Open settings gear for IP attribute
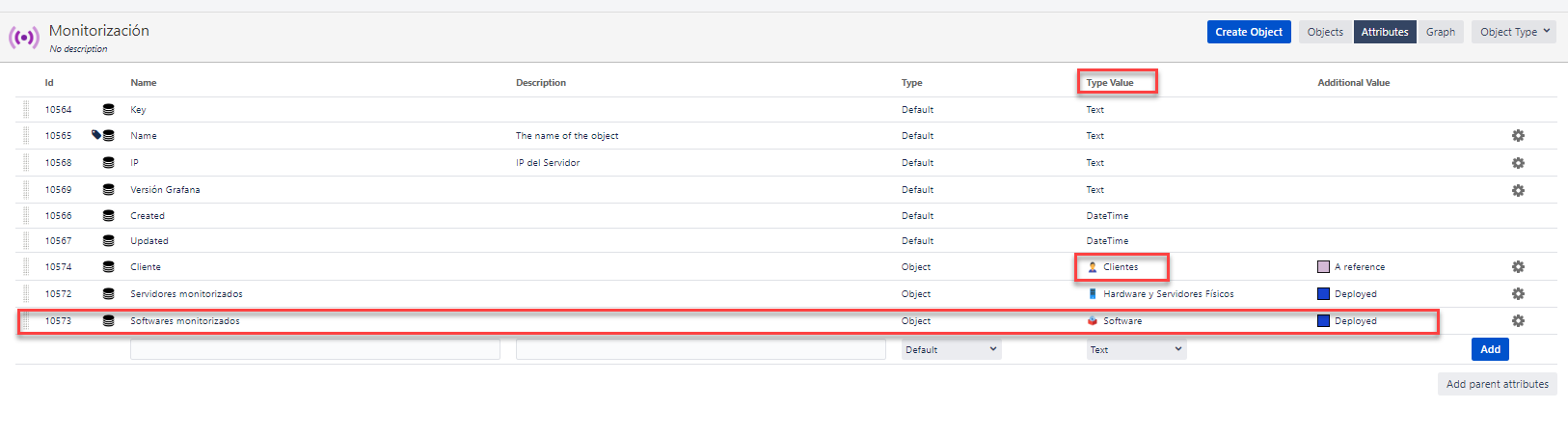 tap(1518, 163)
